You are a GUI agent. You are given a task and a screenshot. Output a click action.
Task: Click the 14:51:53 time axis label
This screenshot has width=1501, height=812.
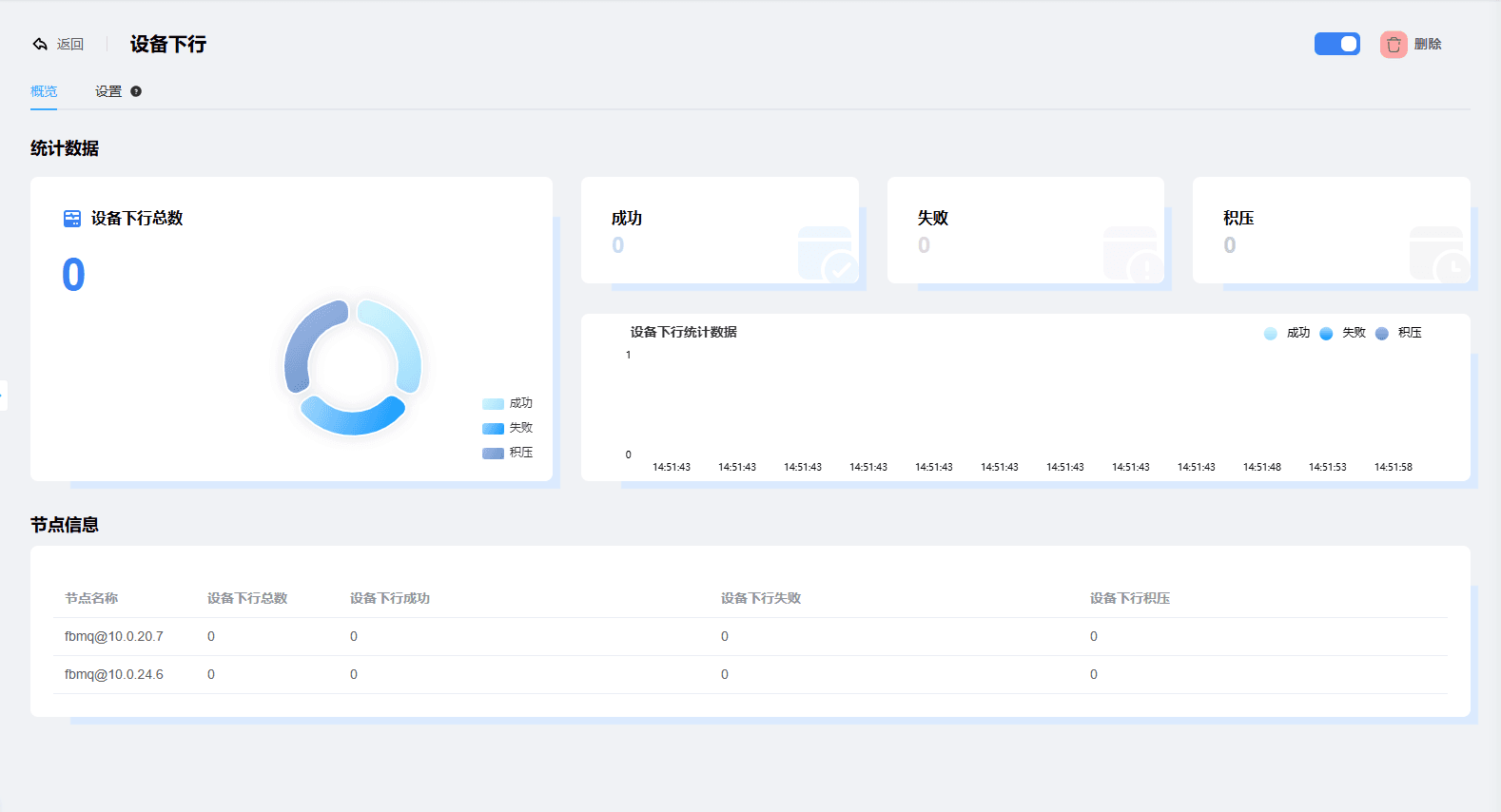coord(1328,467)
